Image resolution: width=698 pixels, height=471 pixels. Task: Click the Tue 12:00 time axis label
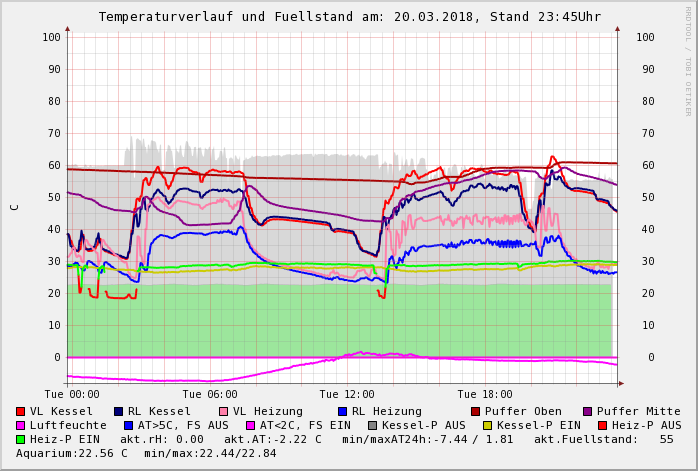(x=347, y=394)
